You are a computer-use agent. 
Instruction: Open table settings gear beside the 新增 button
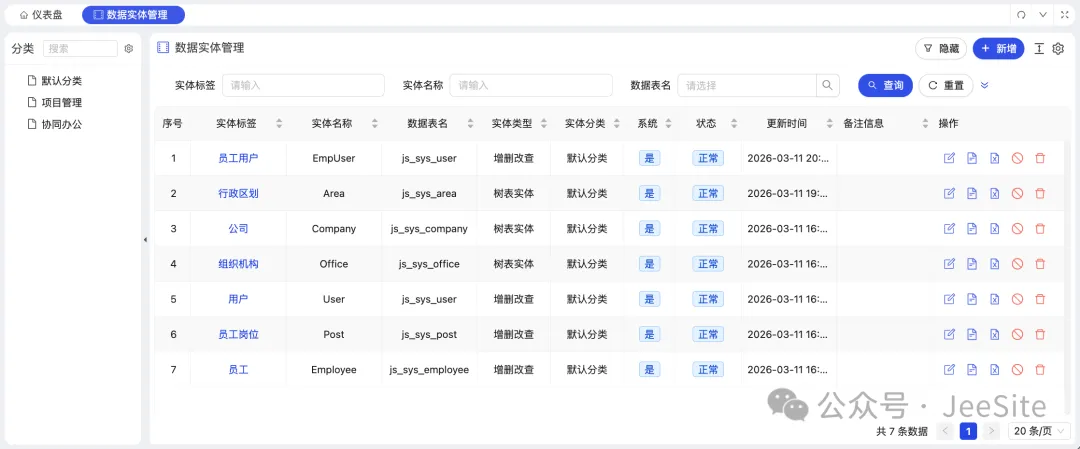[x=1058, y=48]
